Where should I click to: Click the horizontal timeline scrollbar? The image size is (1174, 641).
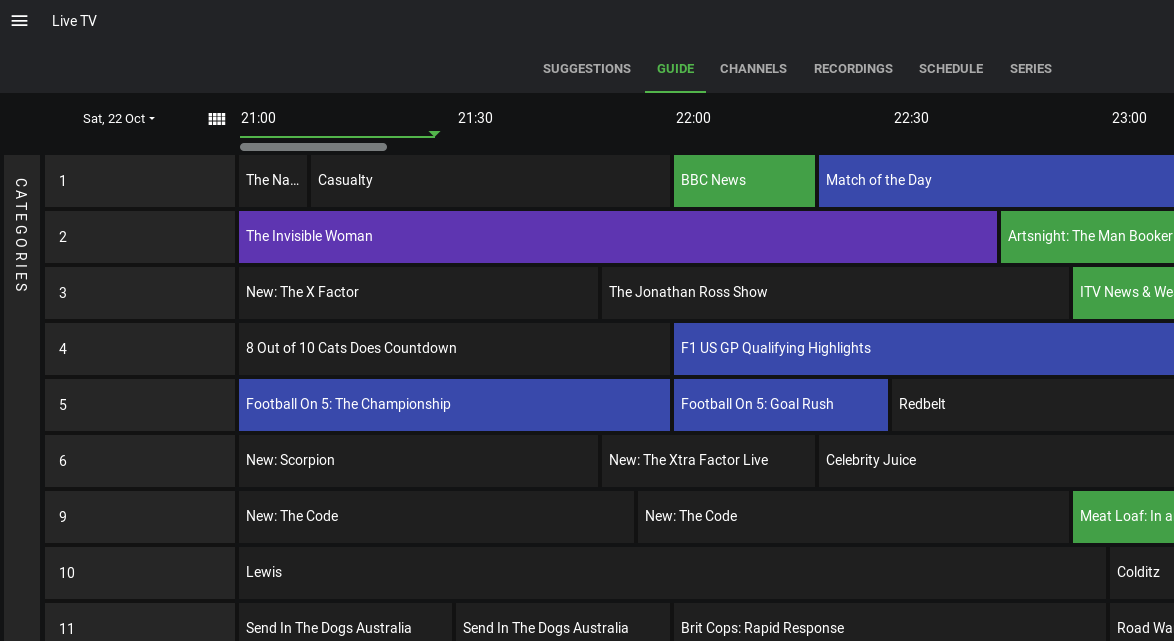[313, 146]
